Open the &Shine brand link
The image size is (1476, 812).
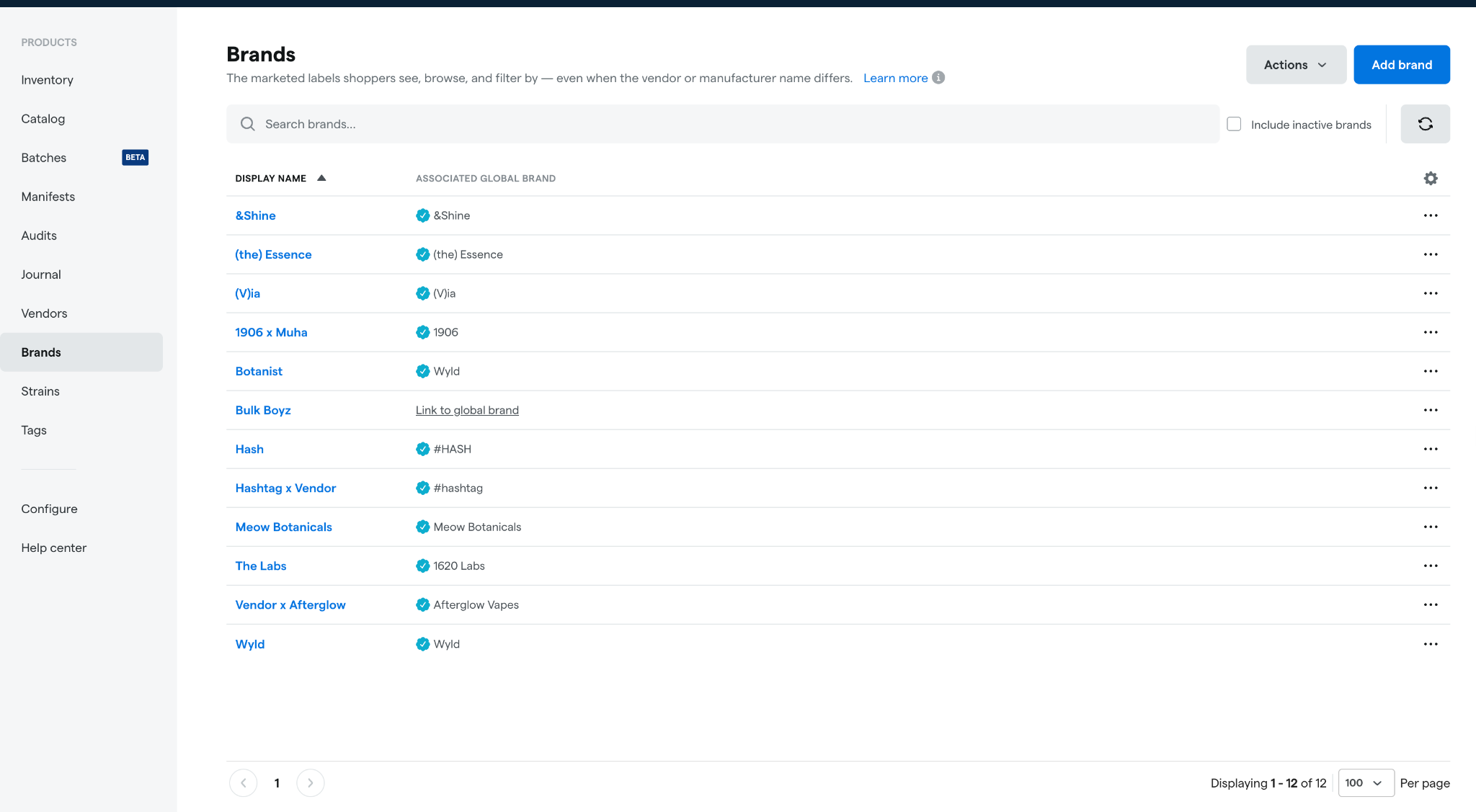[x=255, y=215]
